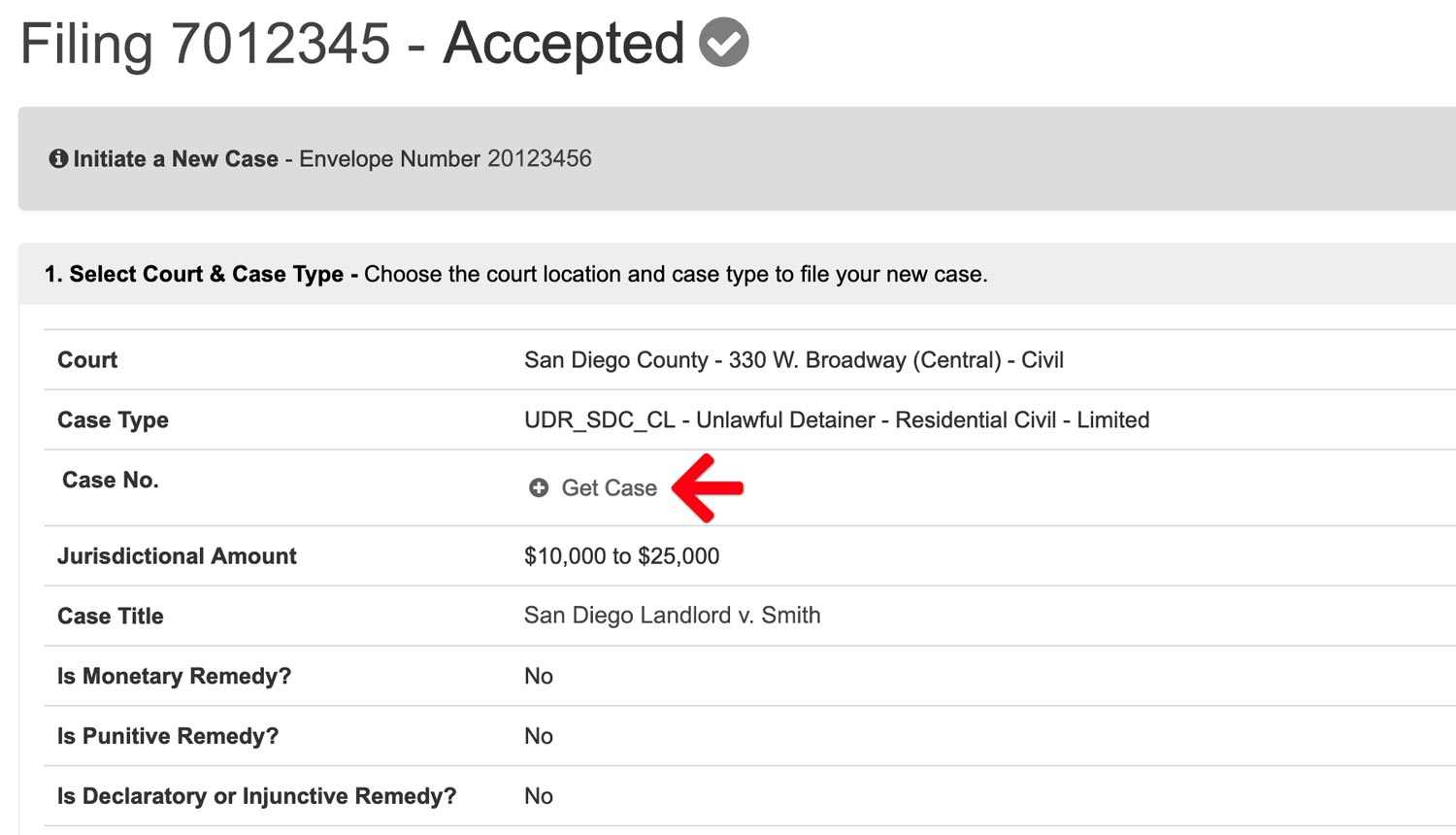
Task: Click the Select Court & Case Type section header
Action: click(194, 274)
